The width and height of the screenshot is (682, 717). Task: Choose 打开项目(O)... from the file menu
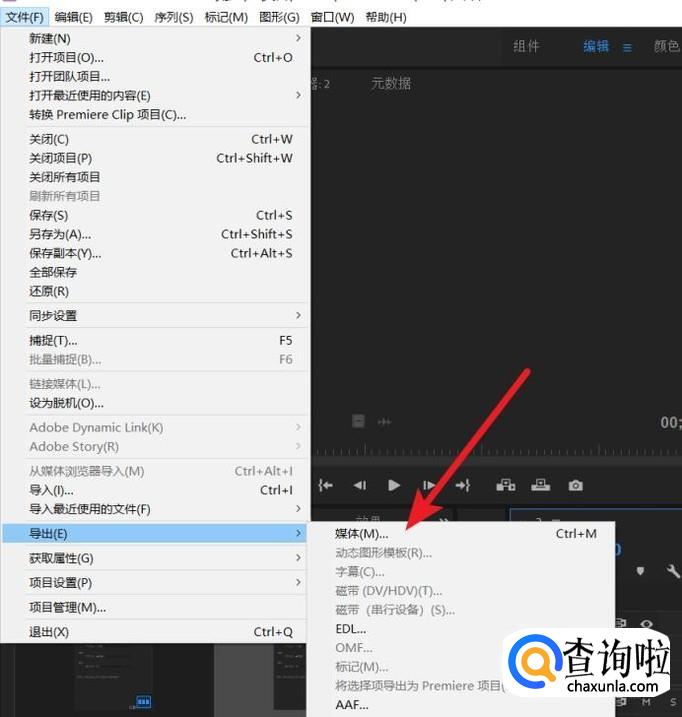point(155,58)
